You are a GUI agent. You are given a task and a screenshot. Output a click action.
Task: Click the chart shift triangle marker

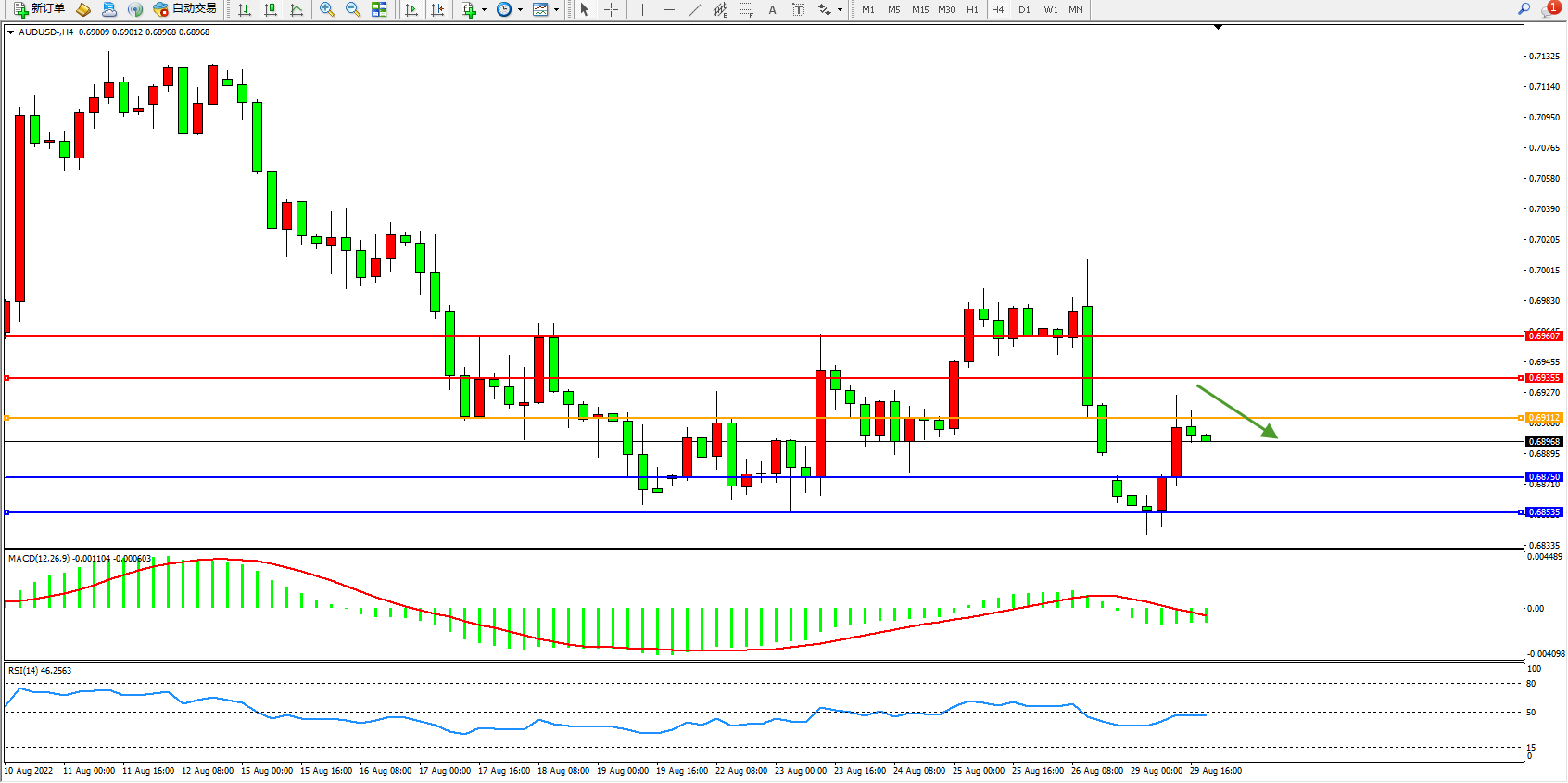1218,28
